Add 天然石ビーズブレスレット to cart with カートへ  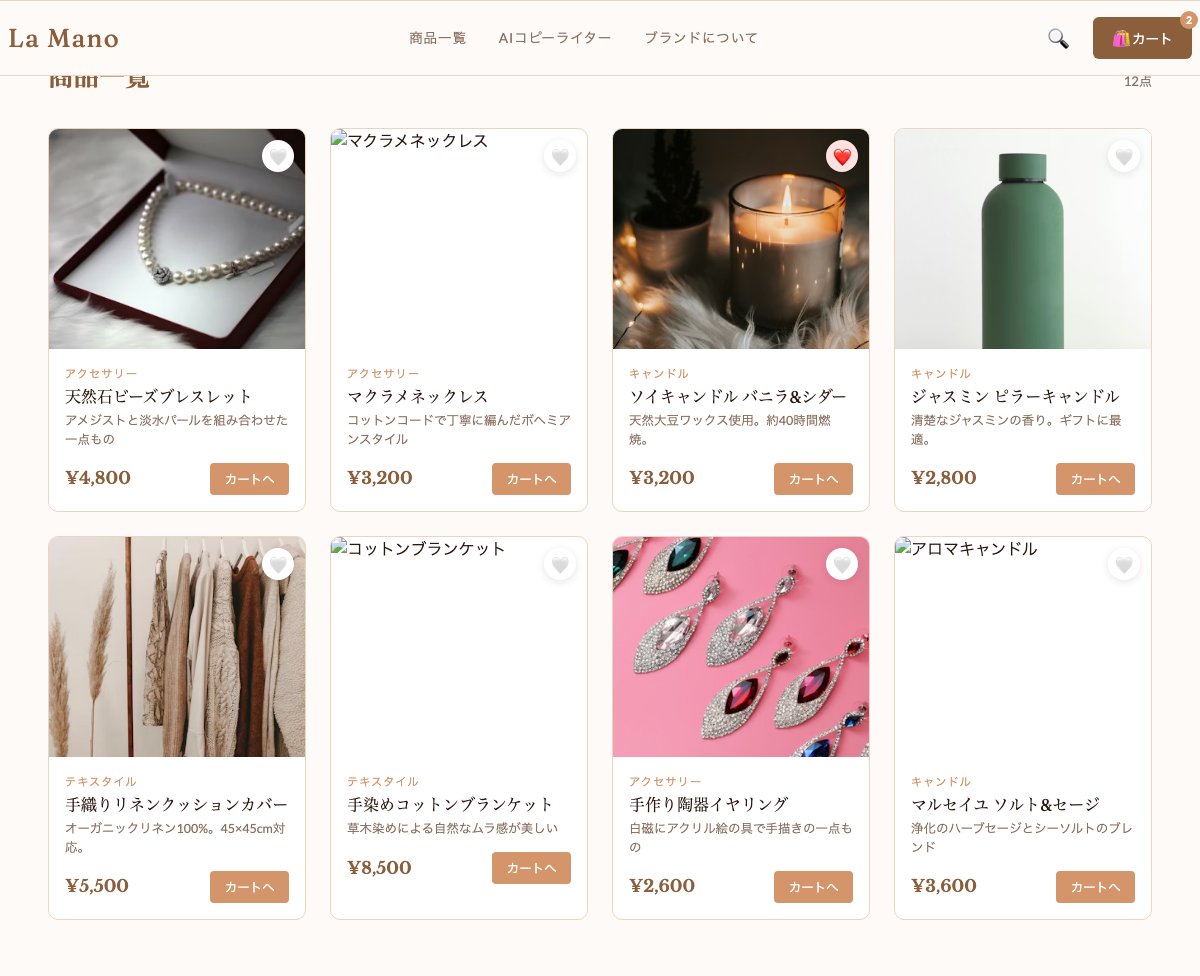tap(249, 479)
